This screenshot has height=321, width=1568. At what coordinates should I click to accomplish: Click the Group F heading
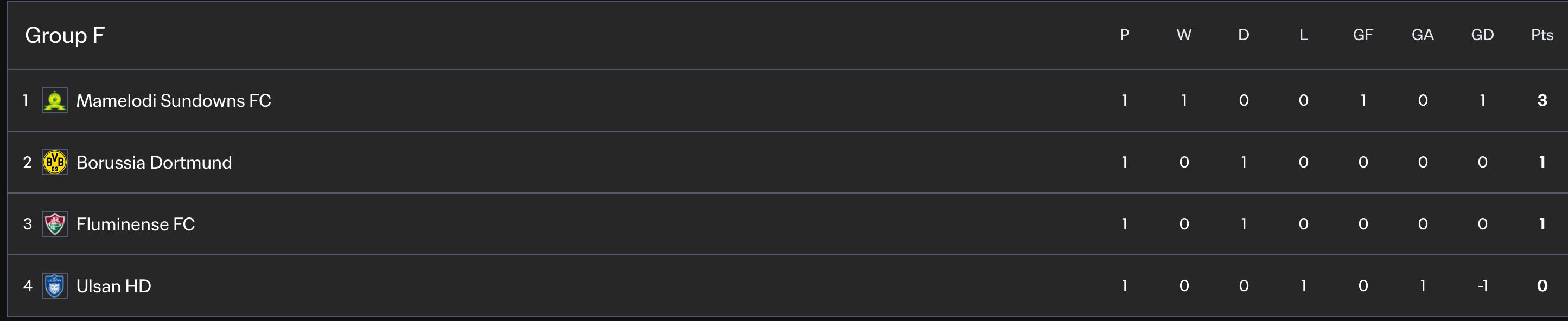coord(65,35)
